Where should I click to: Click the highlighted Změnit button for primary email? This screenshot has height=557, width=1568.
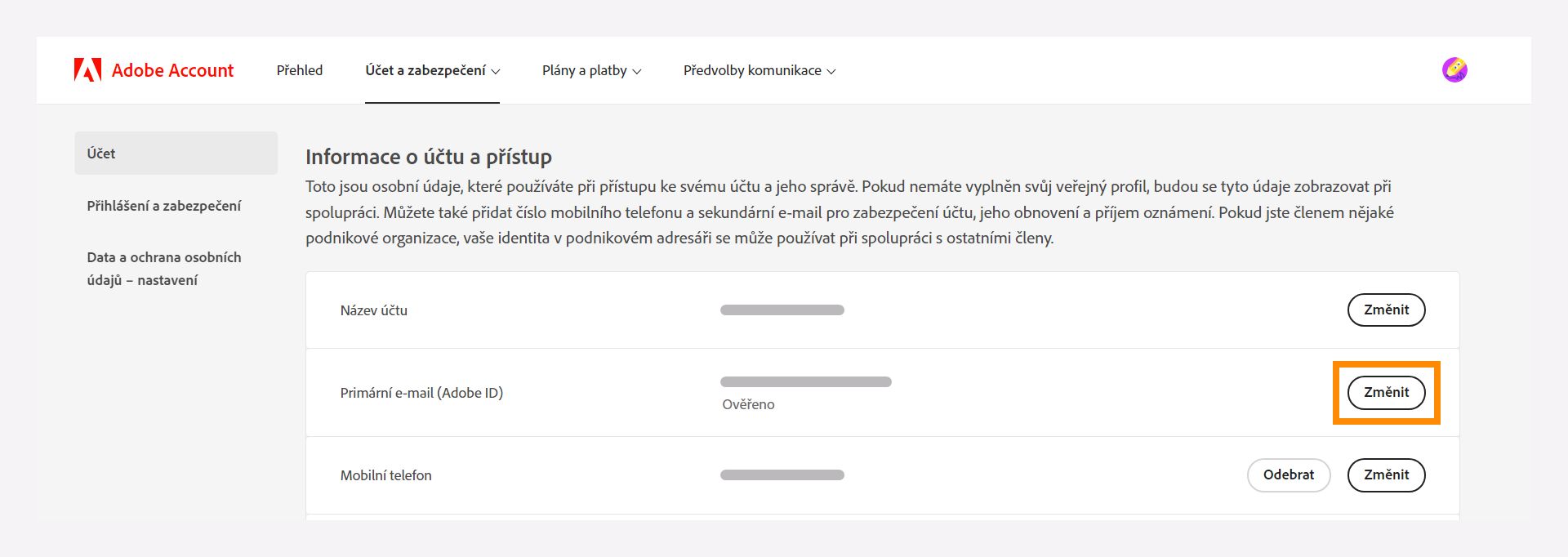[1386, 392]
